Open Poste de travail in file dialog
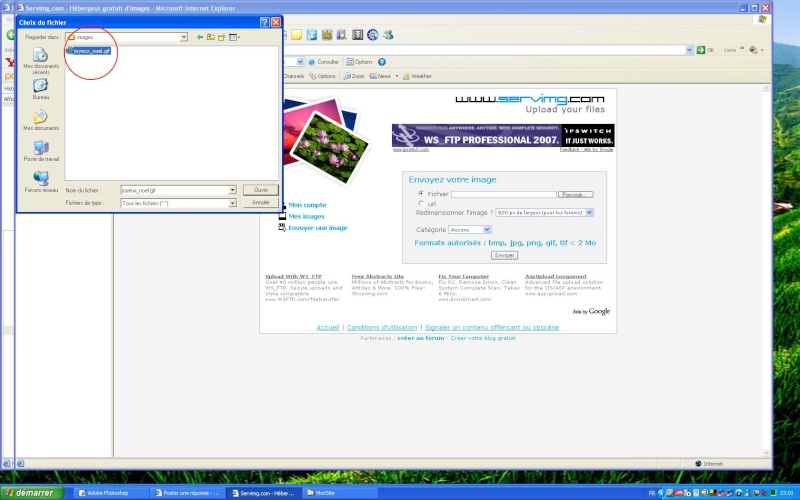Image resolution: width=800 pixels, height=500 pixels. pos(41,151)
